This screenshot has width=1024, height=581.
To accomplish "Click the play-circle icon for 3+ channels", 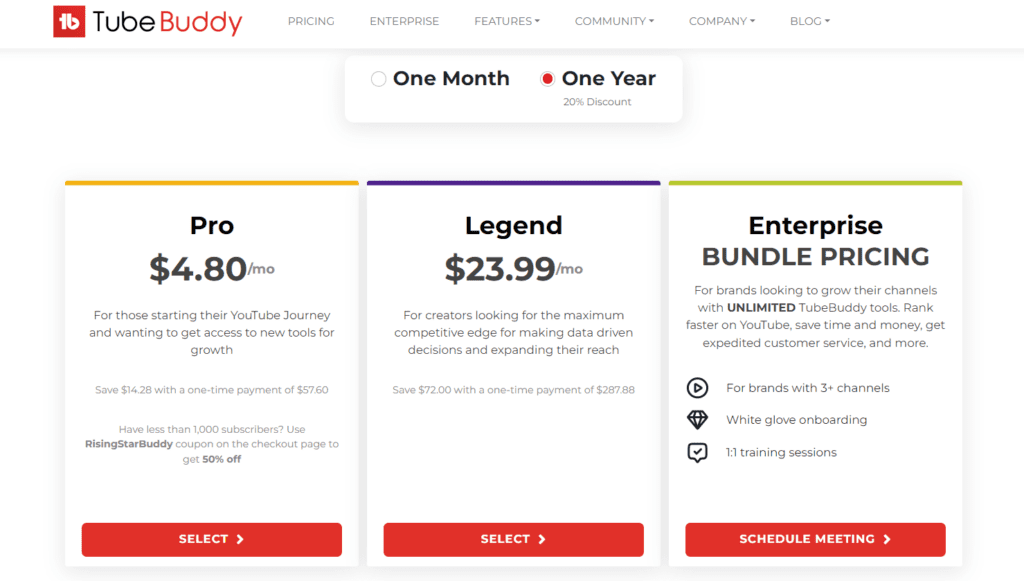I will [697, 388].
